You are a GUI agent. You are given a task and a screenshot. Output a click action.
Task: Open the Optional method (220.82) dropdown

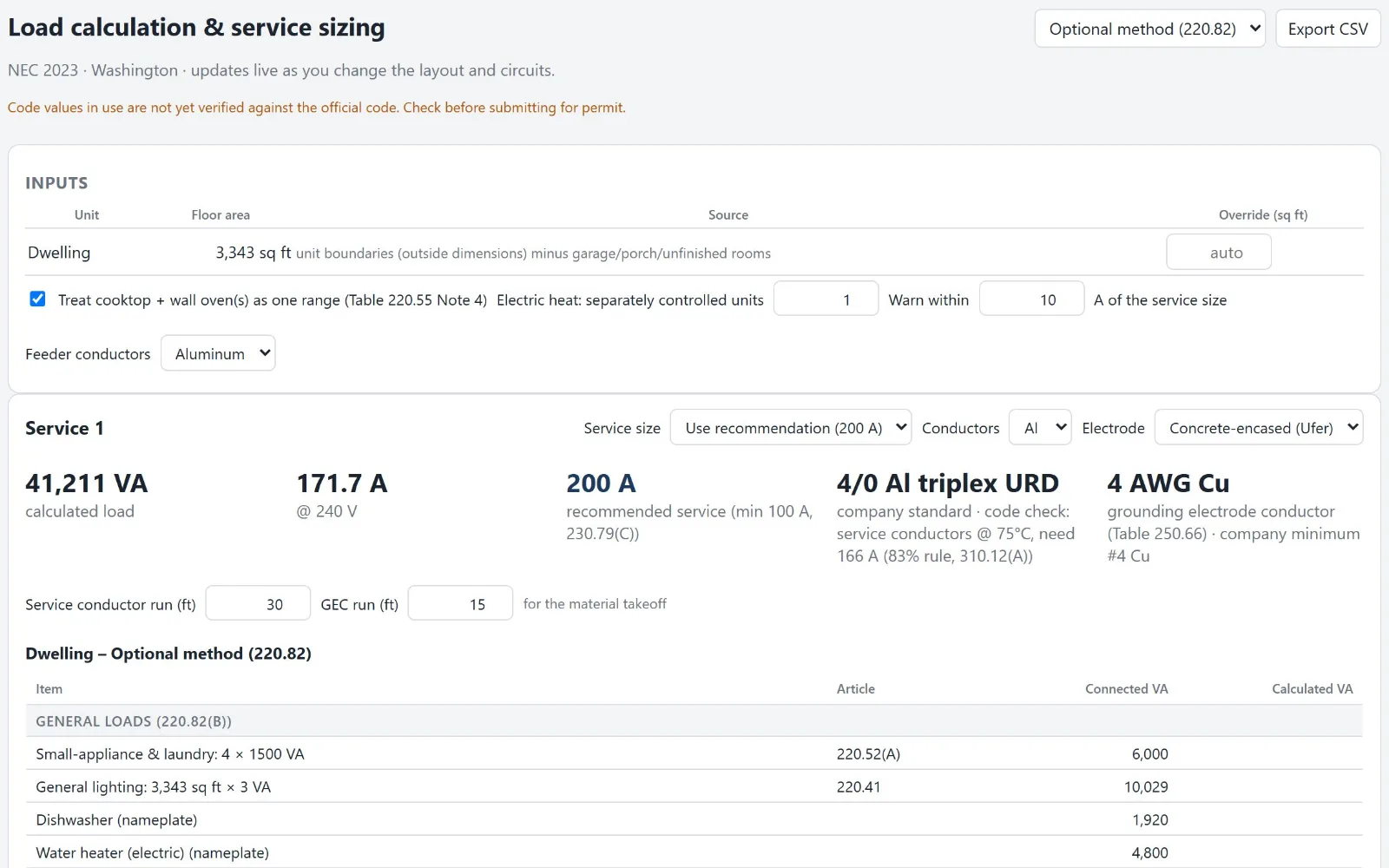[x=1149, y=29]
